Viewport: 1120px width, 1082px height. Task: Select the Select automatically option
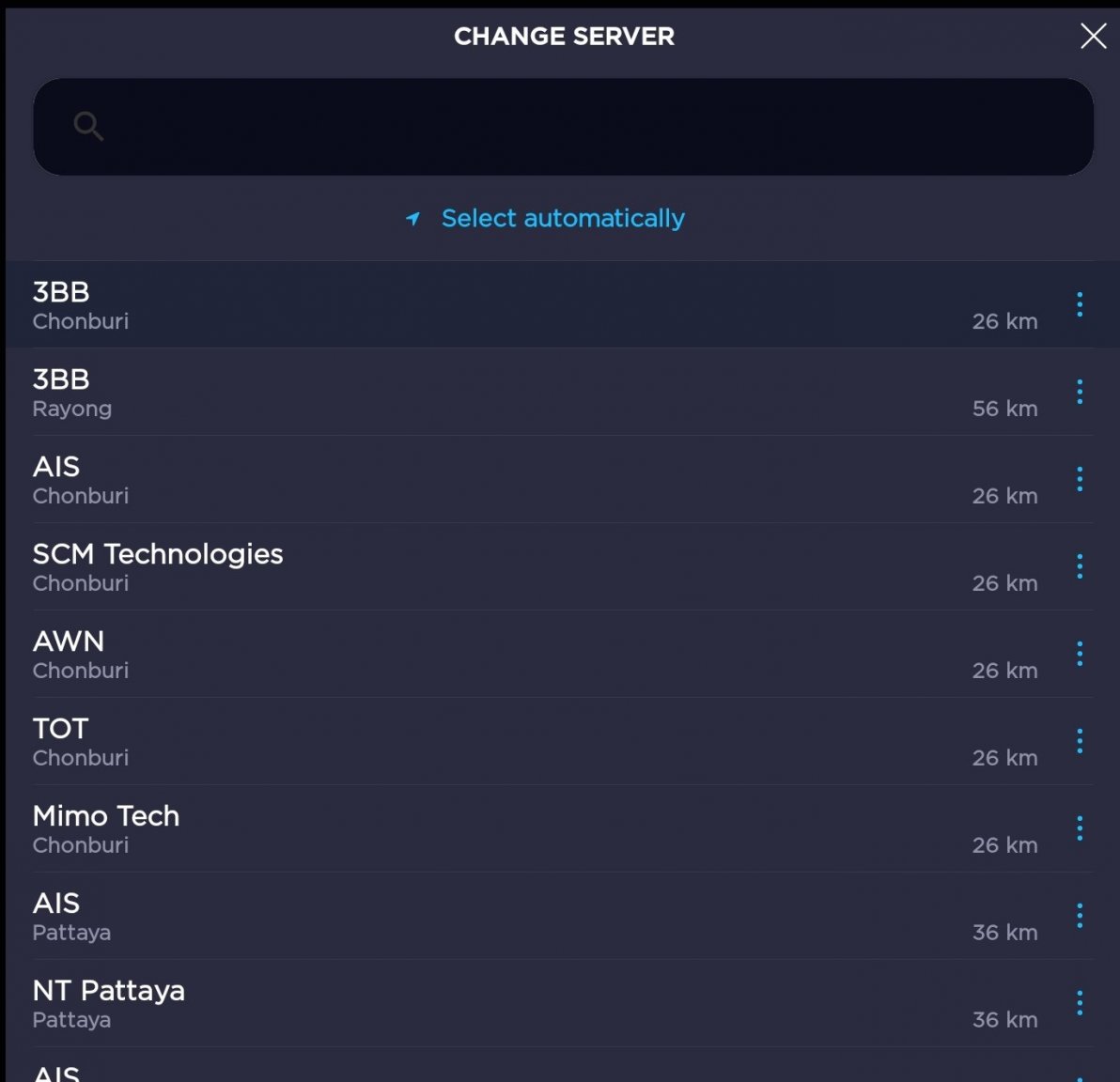click(562, 218)
